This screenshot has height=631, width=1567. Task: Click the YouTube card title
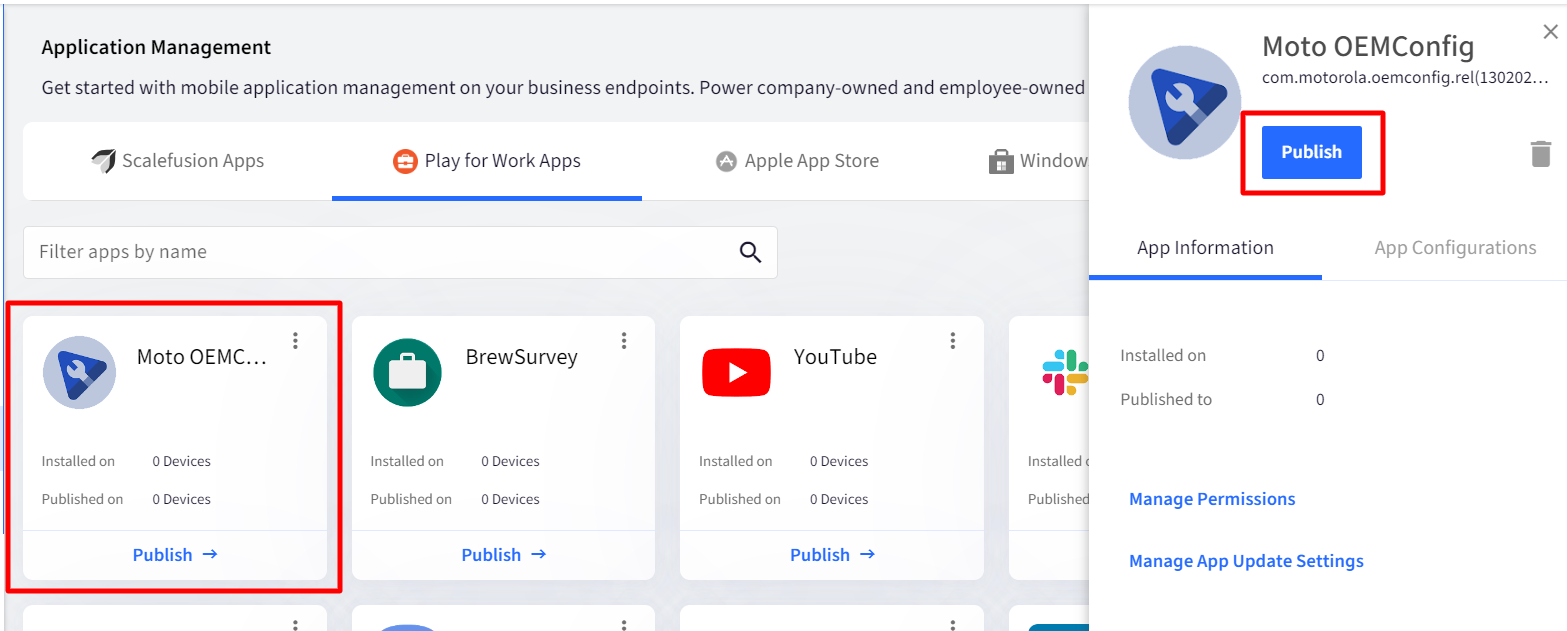pos(835,357)
